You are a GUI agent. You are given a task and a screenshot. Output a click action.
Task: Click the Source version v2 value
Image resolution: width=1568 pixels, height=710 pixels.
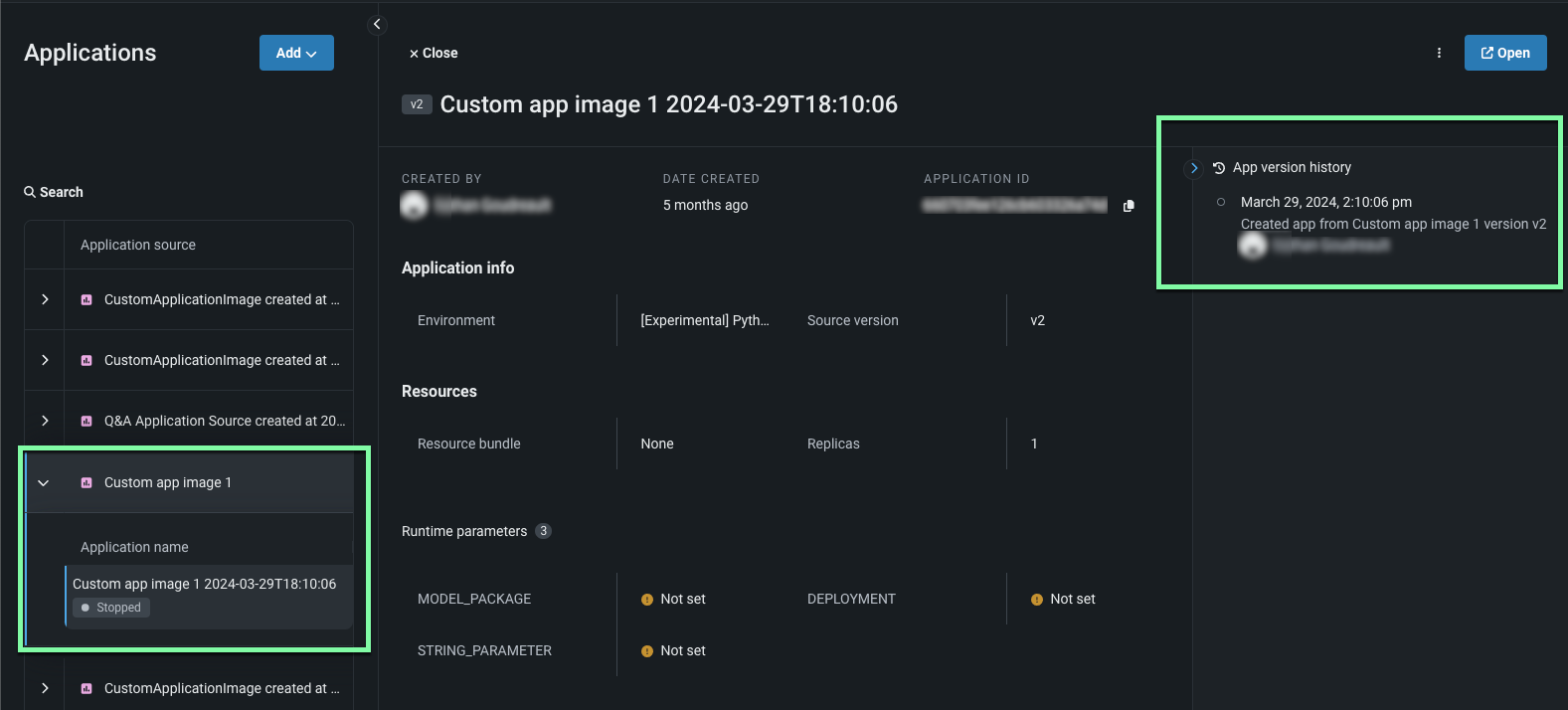pos(1037,320)
